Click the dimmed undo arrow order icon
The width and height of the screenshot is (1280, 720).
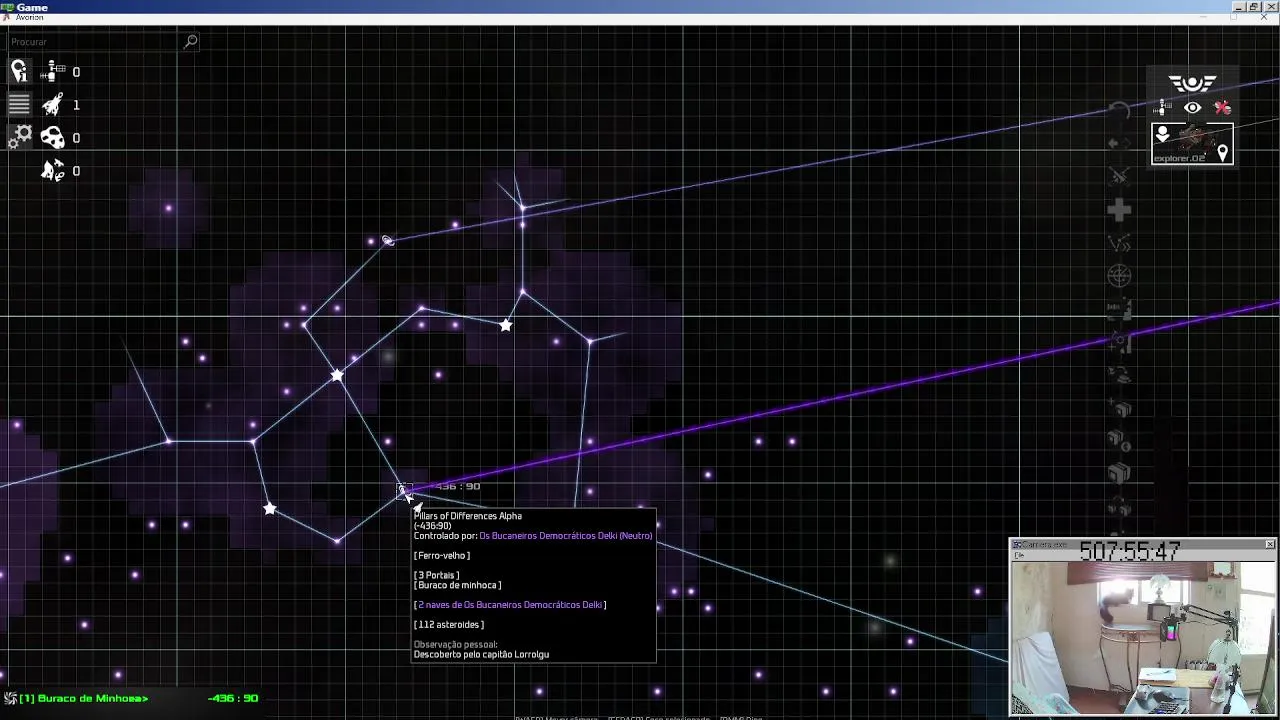click(x=1119, y=111)
